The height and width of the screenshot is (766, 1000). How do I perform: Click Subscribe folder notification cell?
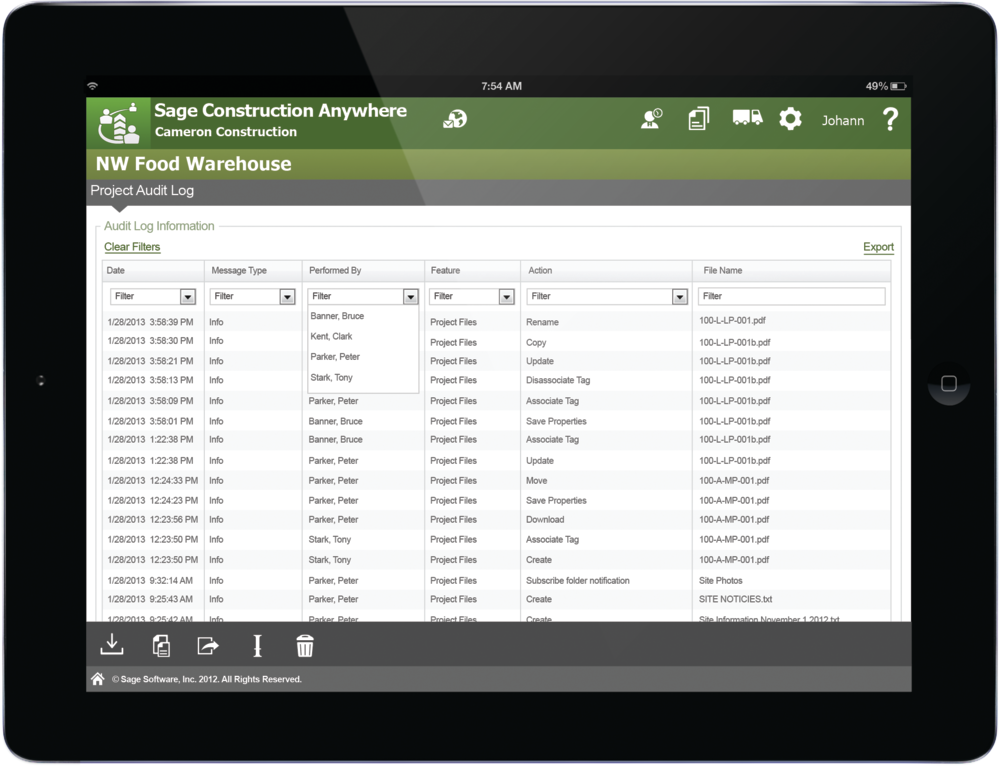[x=577, y=580]
